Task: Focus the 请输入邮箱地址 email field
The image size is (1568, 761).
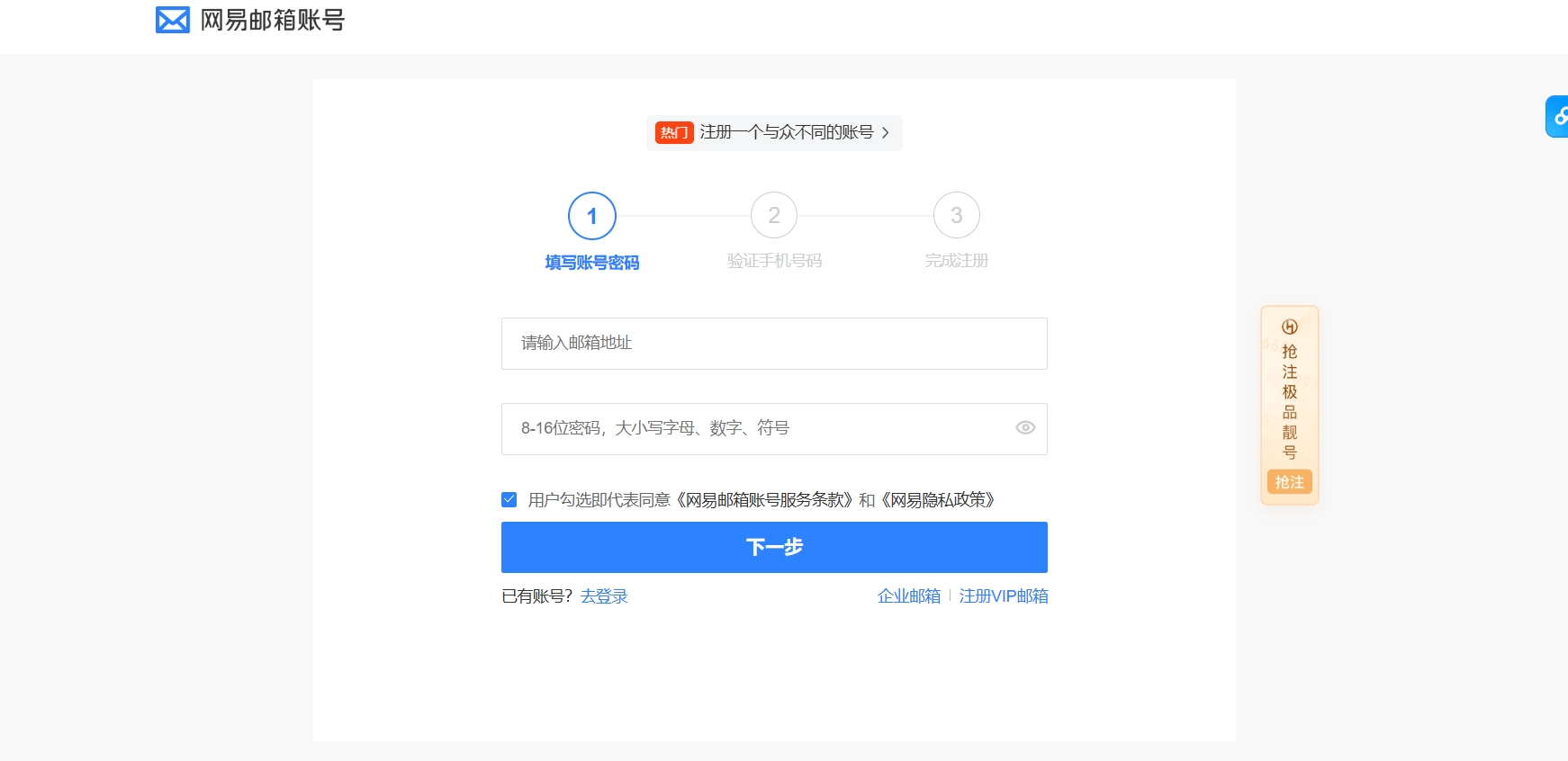Action: point(774,344)
